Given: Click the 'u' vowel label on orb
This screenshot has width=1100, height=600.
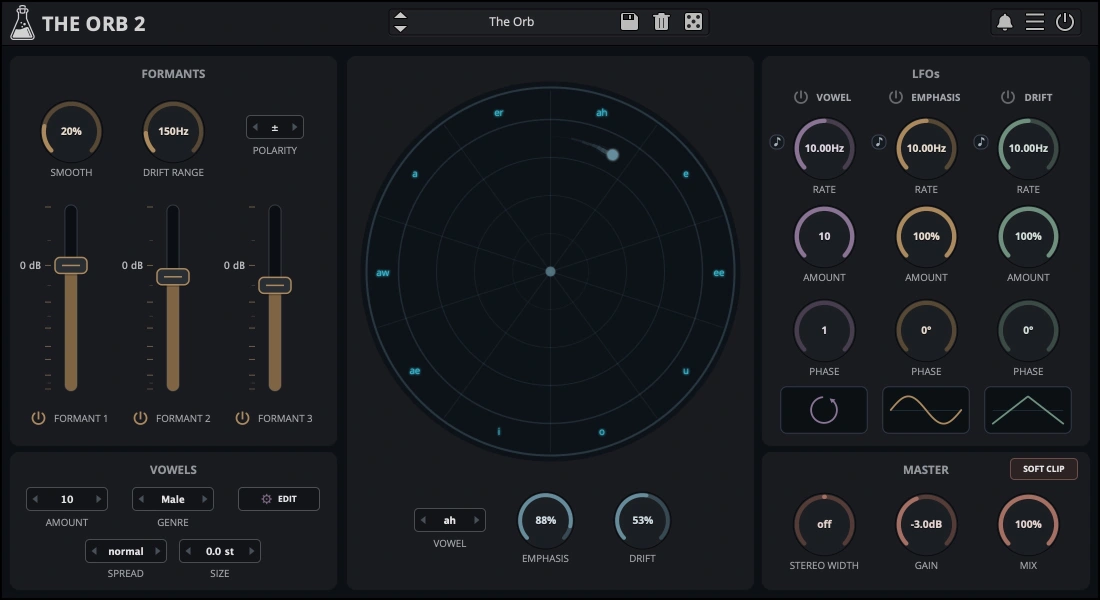Looking at the screenshot, I should [x=686, y=371].
